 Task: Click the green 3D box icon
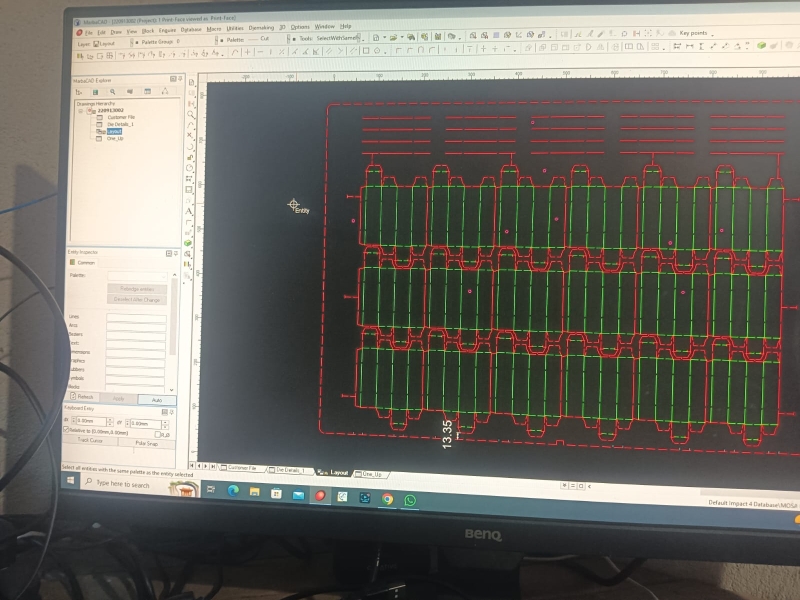coord(188,243)
